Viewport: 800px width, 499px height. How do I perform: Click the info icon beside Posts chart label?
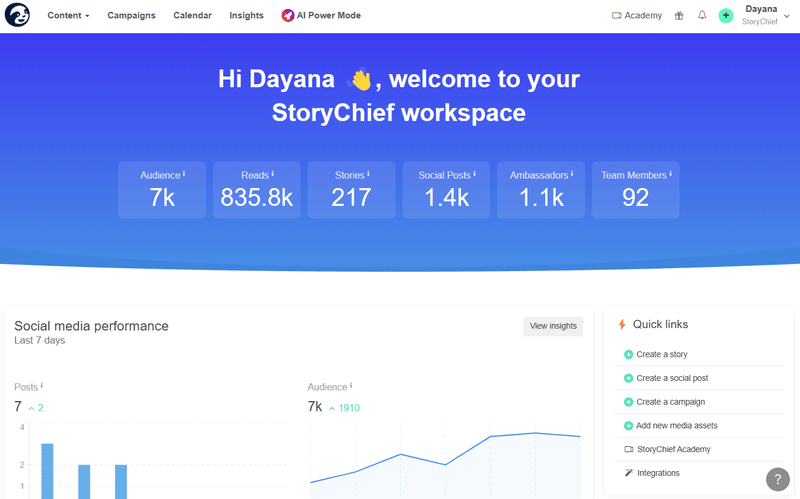42,386
